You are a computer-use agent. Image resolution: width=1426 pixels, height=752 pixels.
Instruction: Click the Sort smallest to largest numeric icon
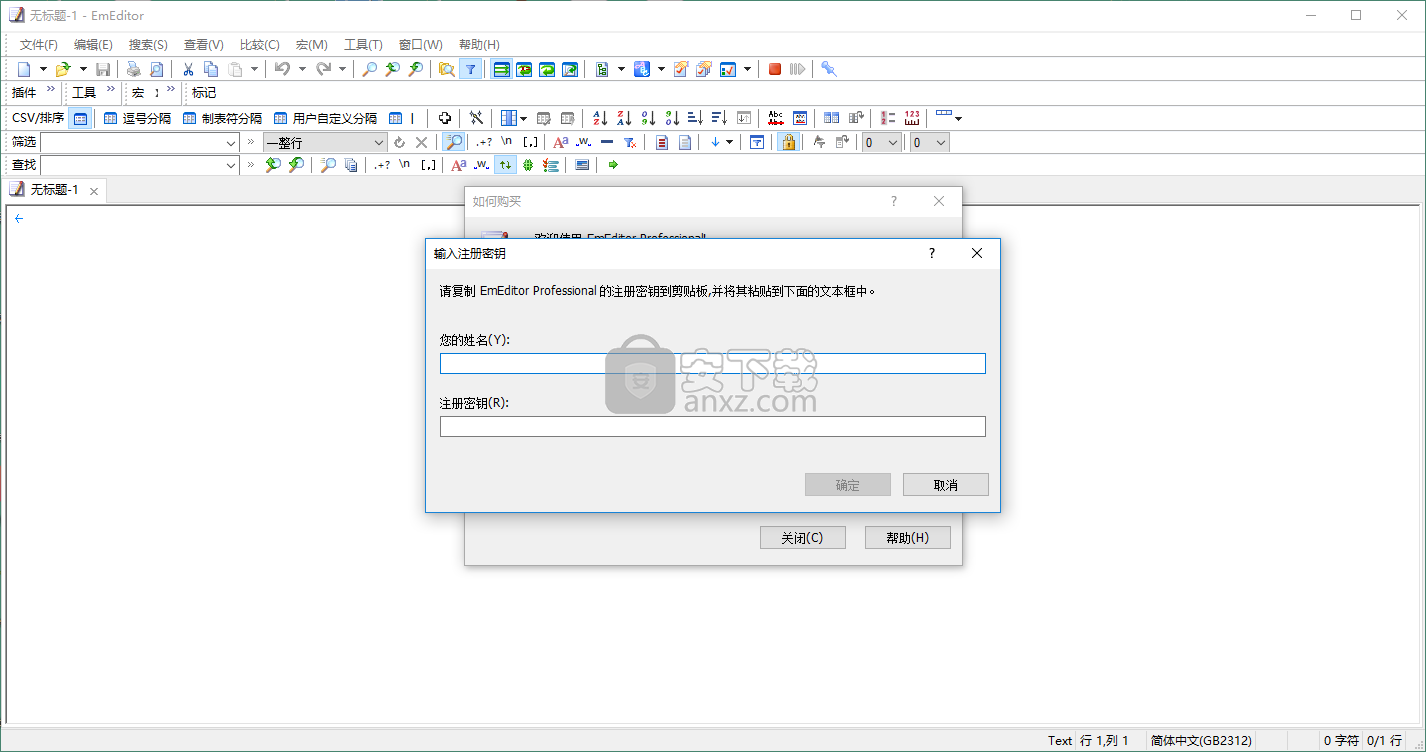point(648,118)
